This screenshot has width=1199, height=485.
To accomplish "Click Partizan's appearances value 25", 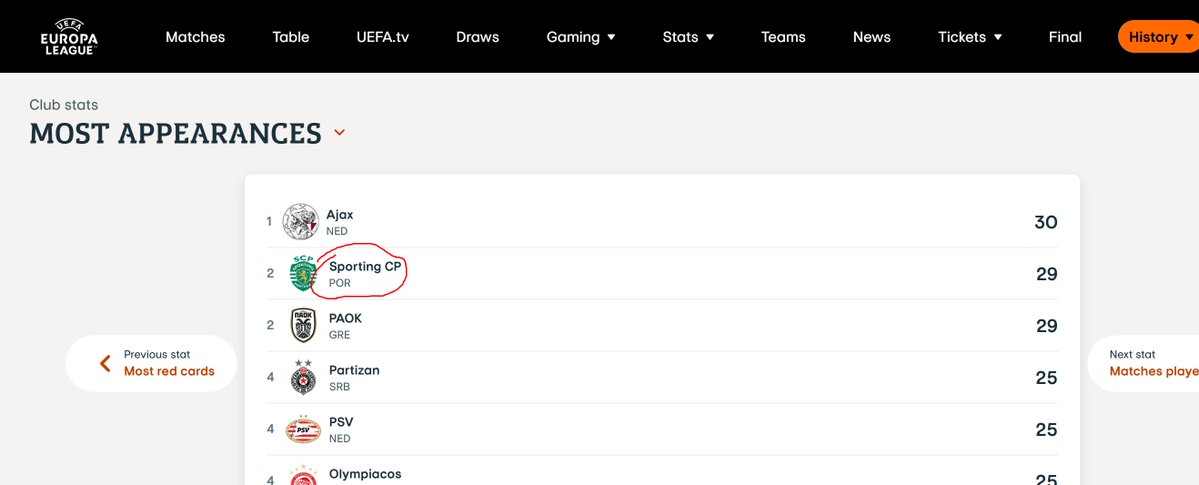I will tap(1047, 378).
